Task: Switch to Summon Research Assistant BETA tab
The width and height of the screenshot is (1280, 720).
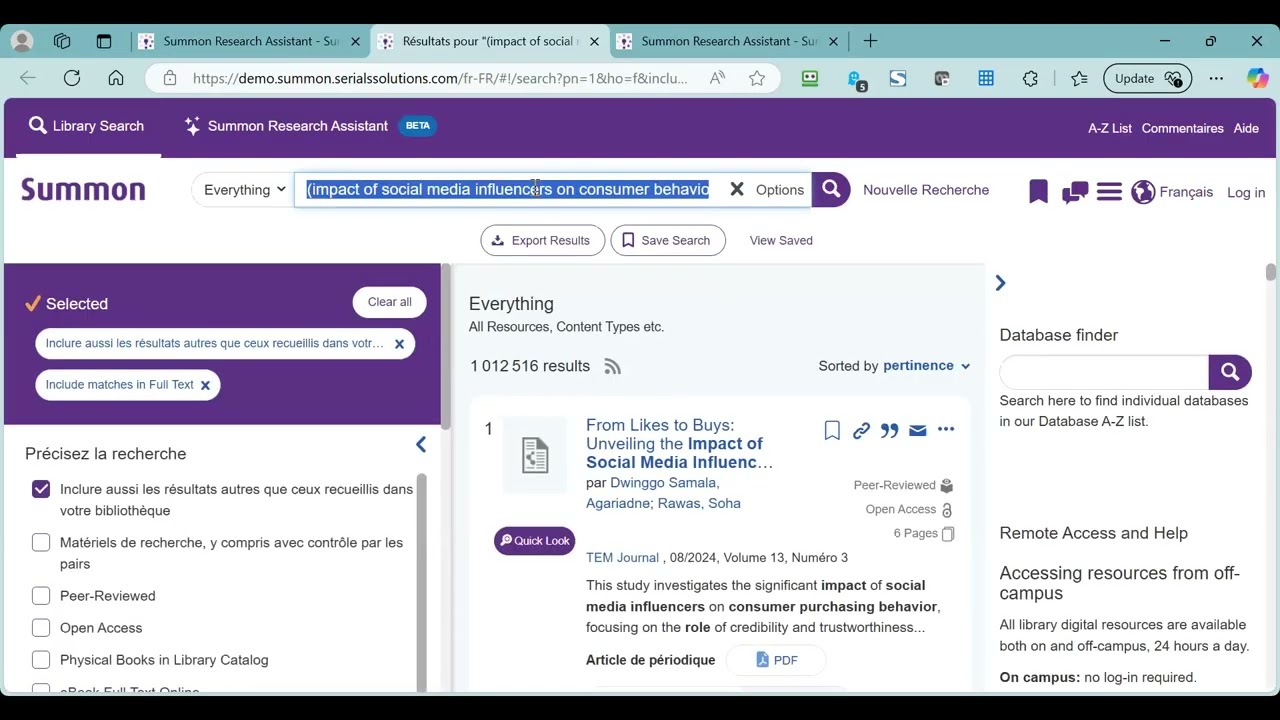Action: (x=310, y=126)
